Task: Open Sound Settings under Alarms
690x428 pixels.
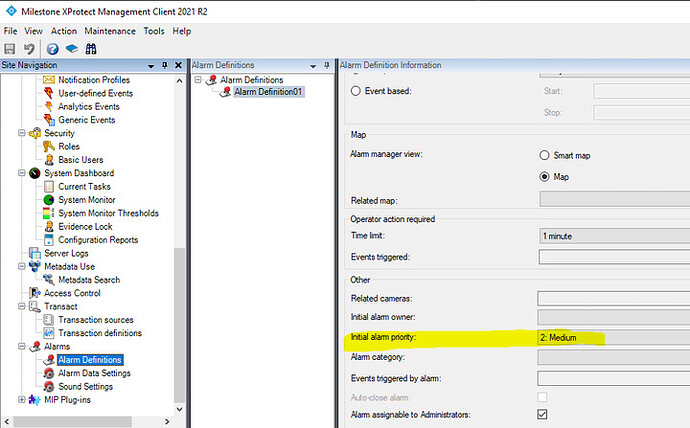Action: click(x=85, y=386)
